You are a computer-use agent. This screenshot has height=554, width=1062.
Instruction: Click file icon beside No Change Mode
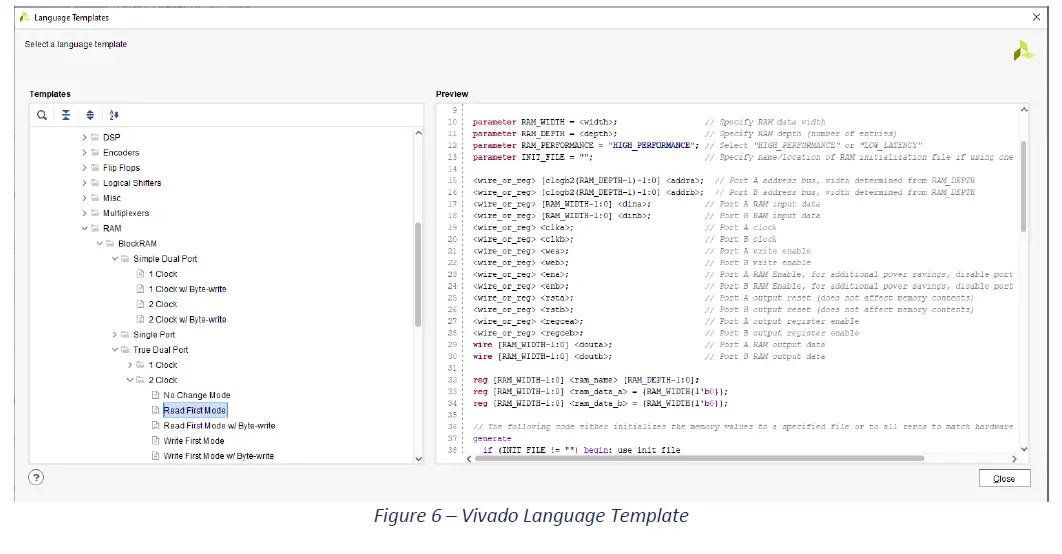156,395
